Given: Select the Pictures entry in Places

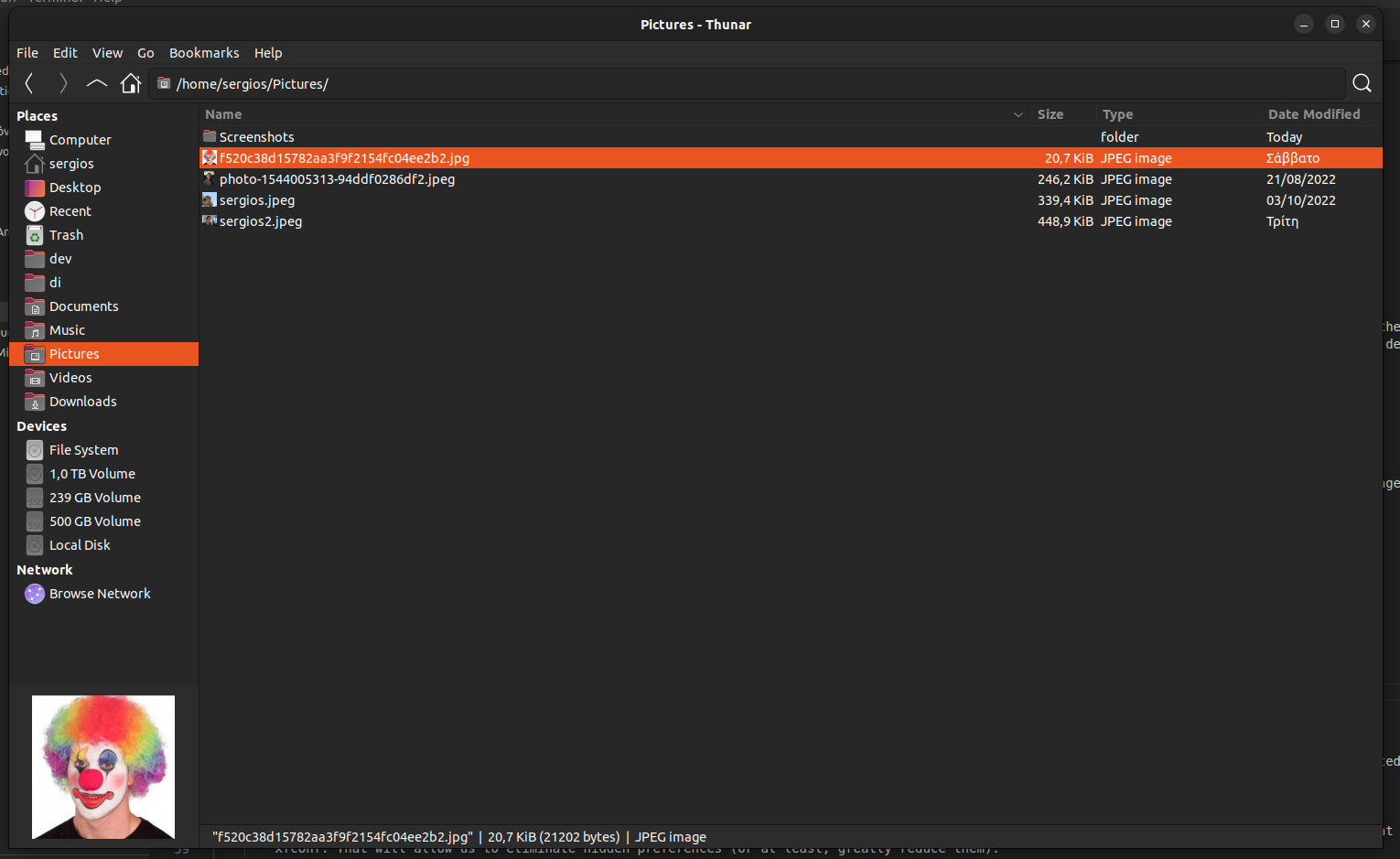Looking at the screenshot, I should (104, 354).
